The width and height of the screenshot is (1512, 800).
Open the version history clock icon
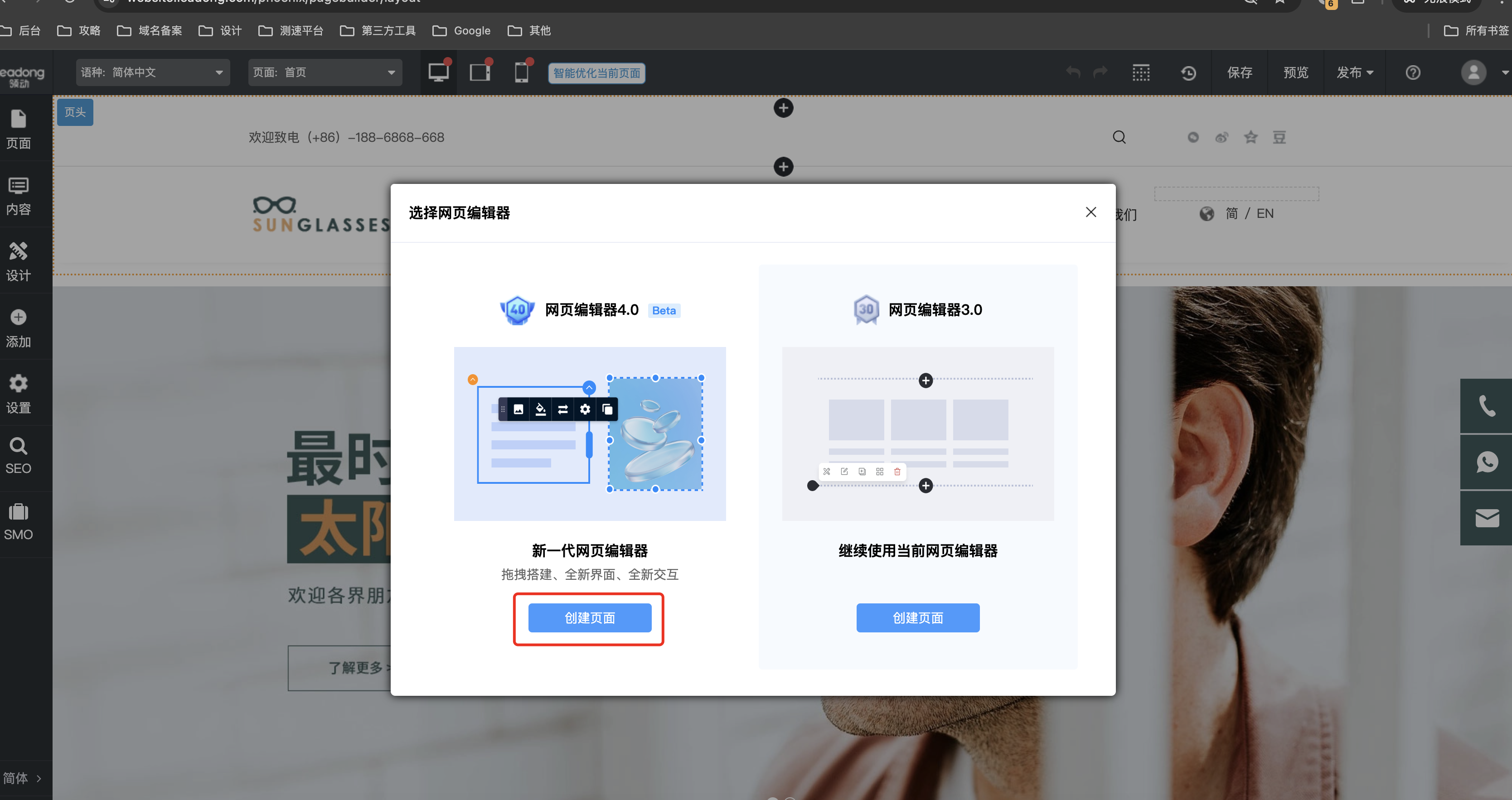(1188, 73)
